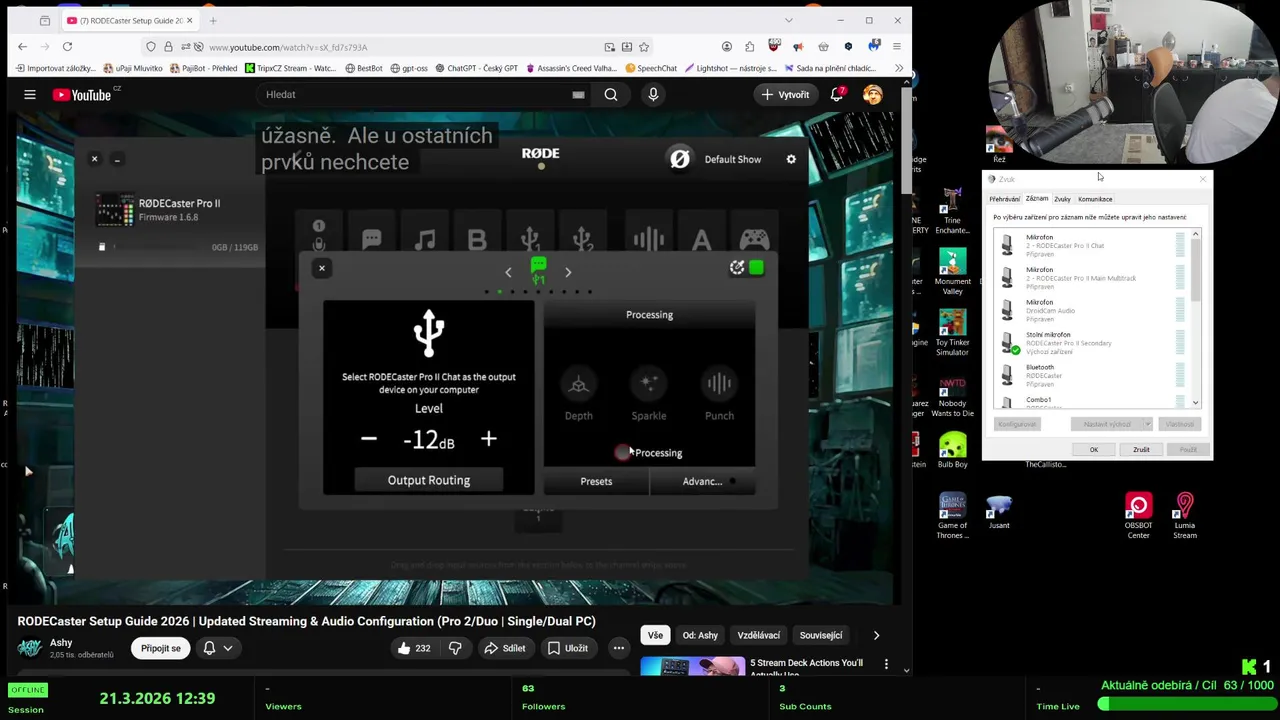The height and width of the screenshot is (720, 1280).
Task: Close the RØDE channel settings panel
Action: (x=322, y=268)
